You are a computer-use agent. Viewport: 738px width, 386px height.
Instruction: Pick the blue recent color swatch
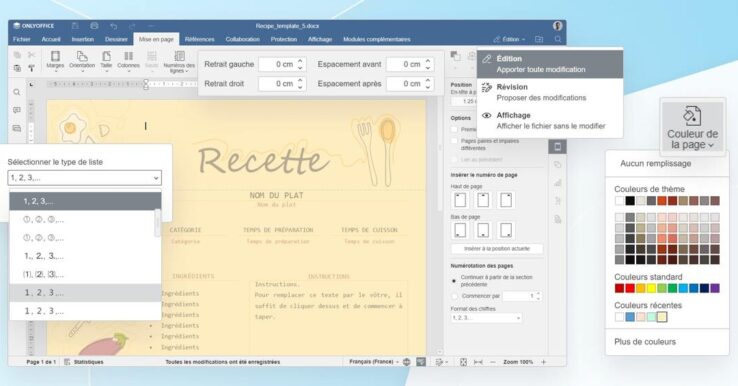(630, 317)
